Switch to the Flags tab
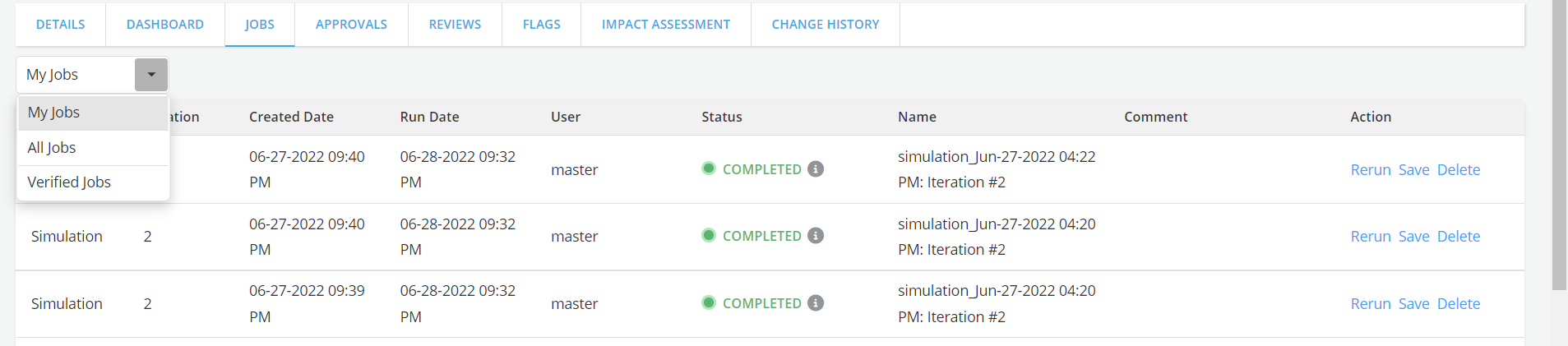Image resolution: width=1568 pixels, height=346 pixels. pos(541,25)
